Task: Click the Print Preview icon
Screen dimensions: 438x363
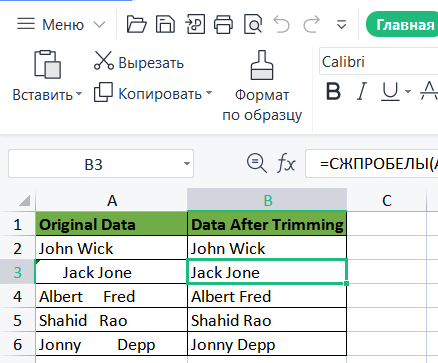Action: [x=253, y=24]
